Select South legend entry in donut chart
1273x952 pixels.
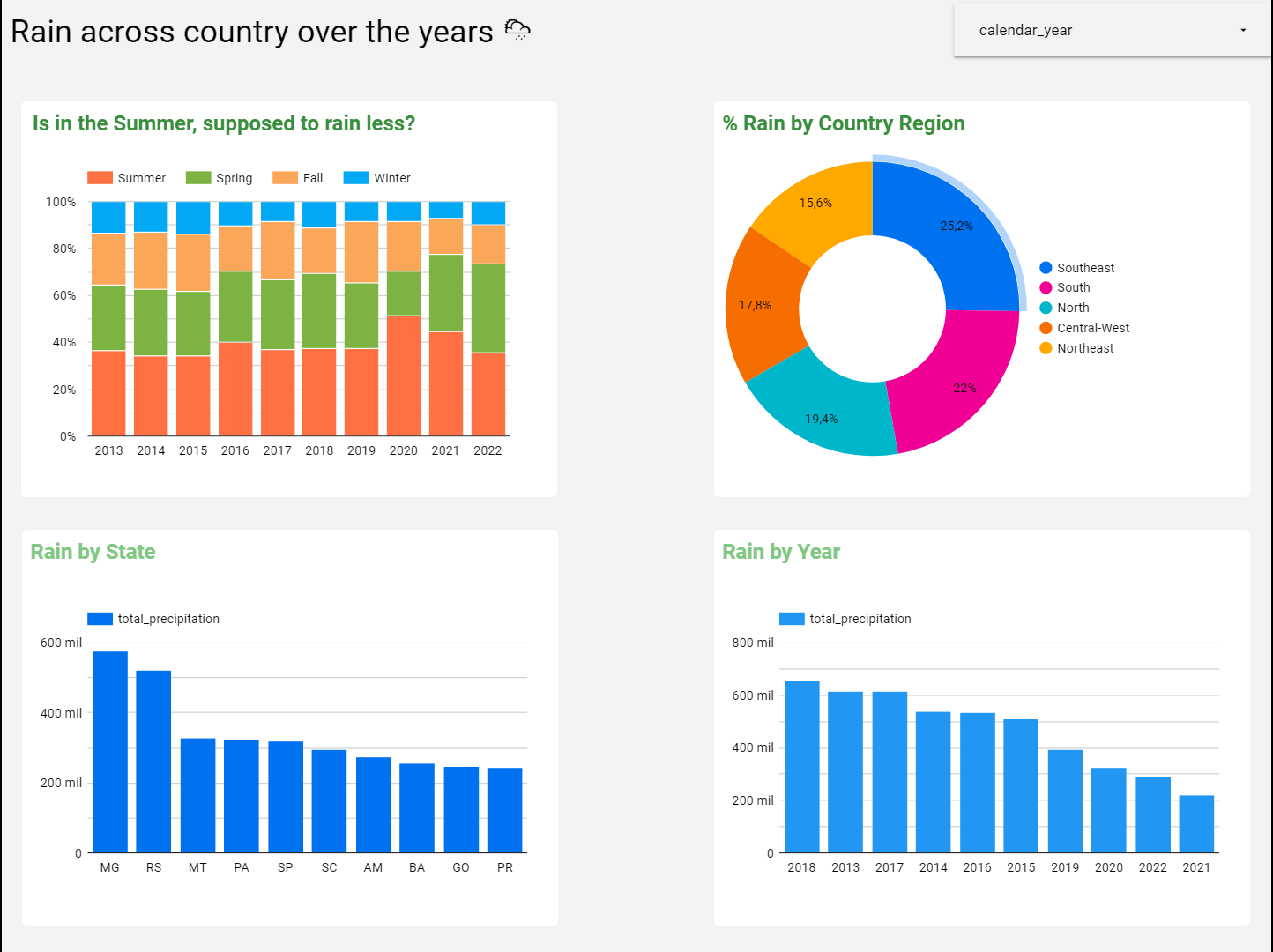point(1065,287)
